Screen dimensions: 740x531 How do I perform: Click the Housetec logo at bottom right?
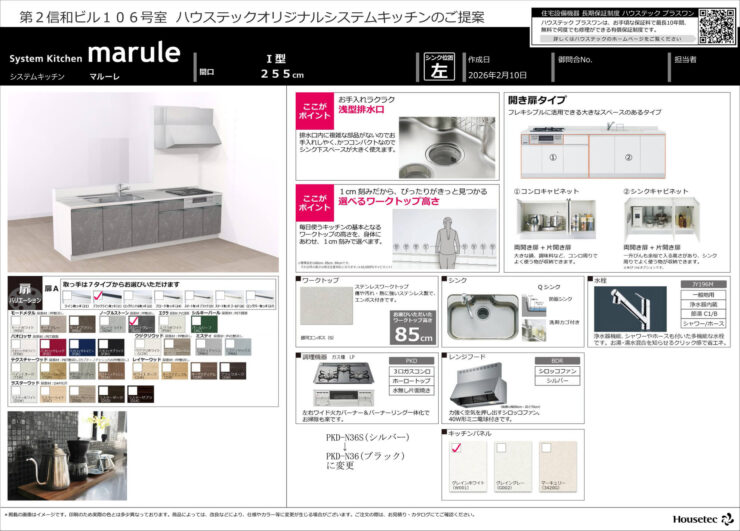703,519
